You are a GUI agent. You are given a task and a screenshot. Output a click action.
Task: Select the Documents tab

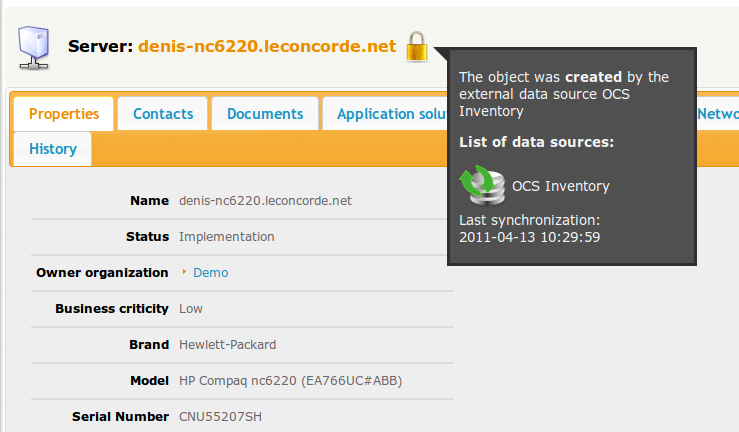coord(265,114)
